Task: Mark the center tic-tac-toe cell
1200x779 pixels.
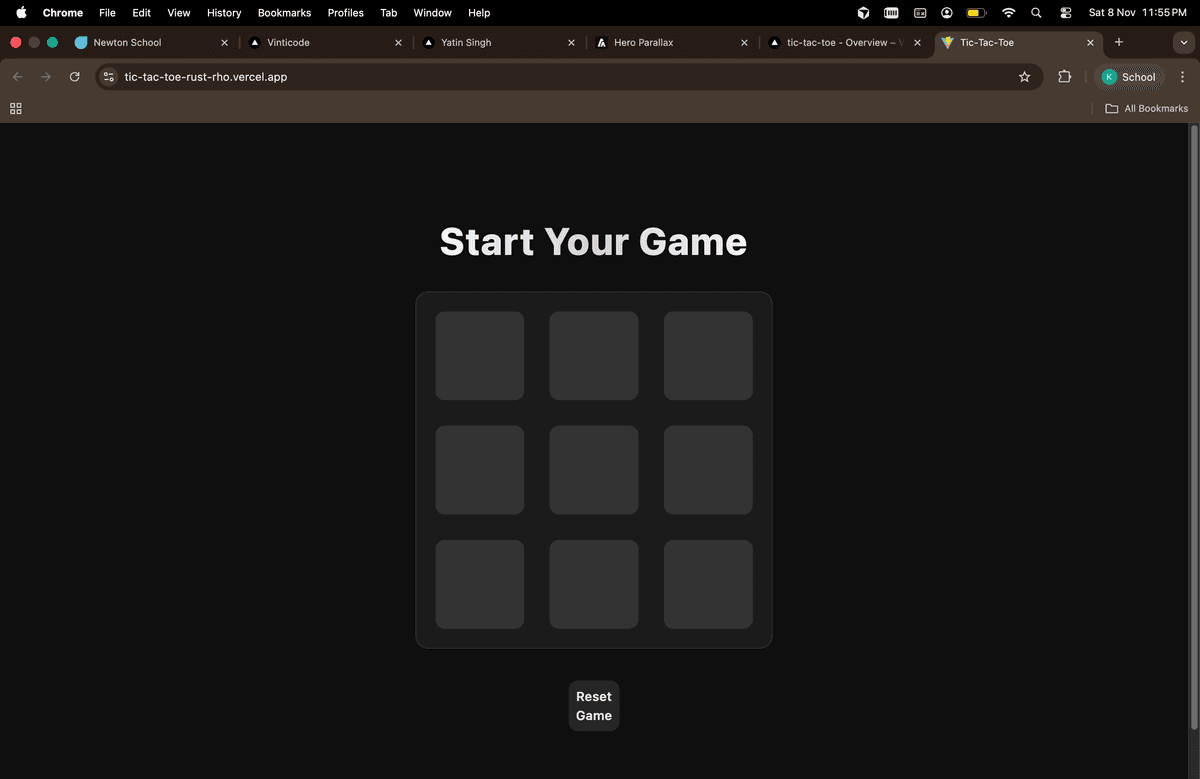Action: pos(594,470)
